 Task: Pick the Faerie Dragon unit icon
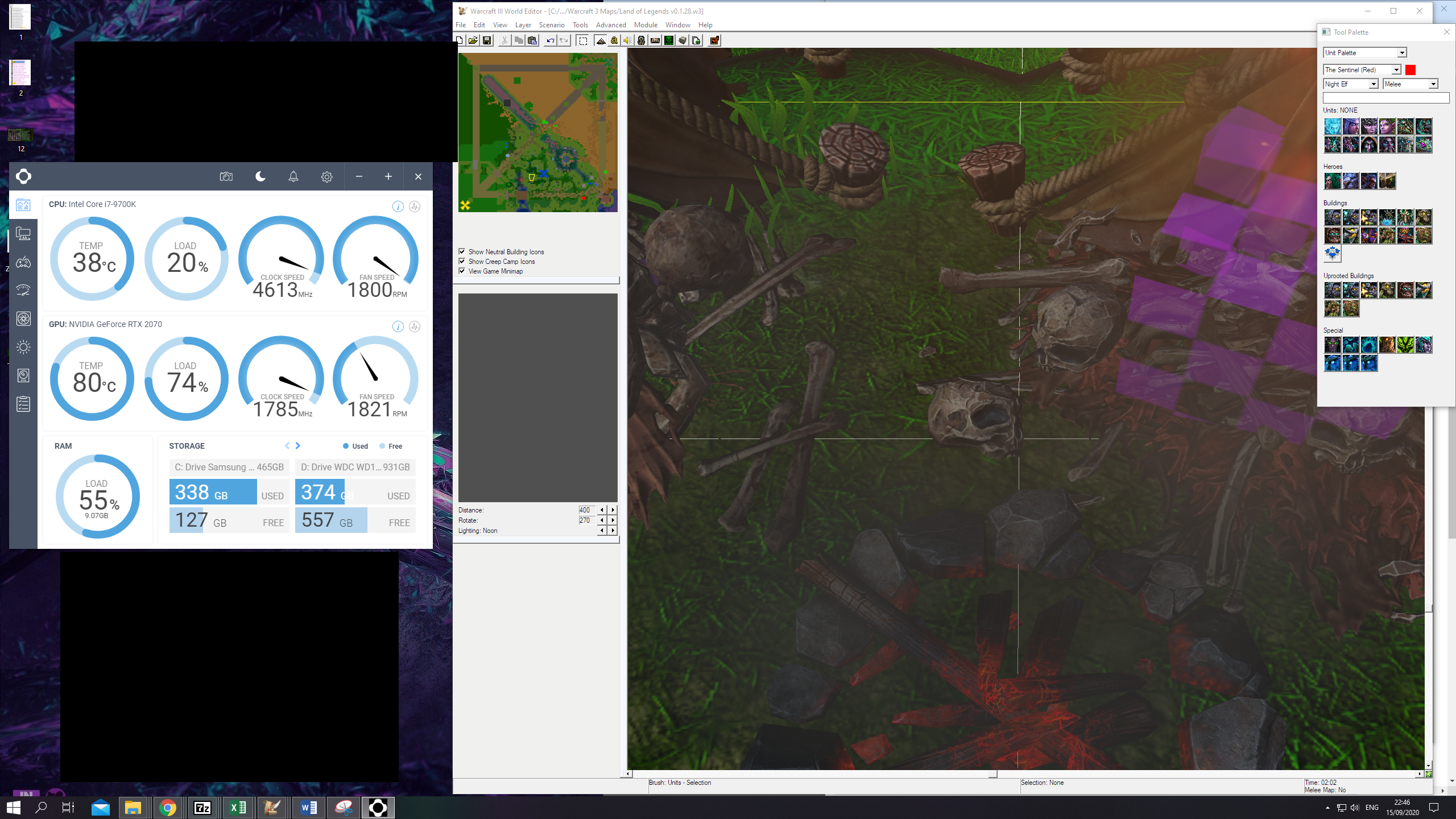point(1424,144)
